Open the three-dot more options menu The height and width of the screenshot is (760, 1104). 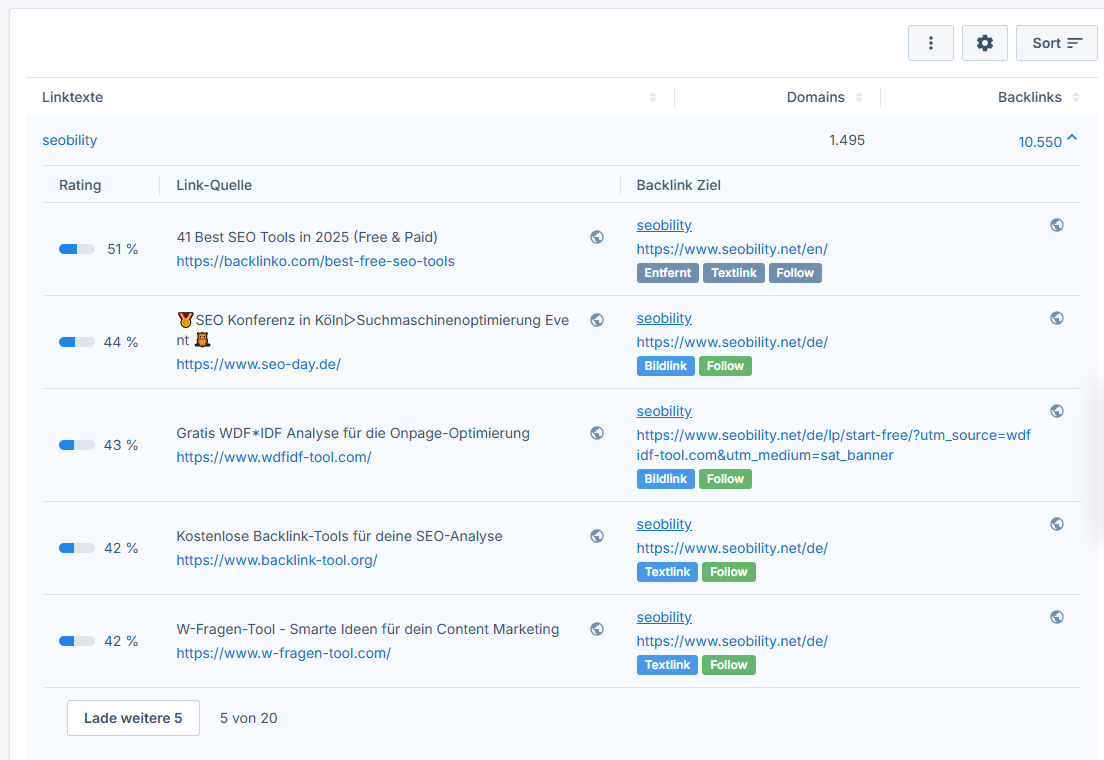point(930,43)
